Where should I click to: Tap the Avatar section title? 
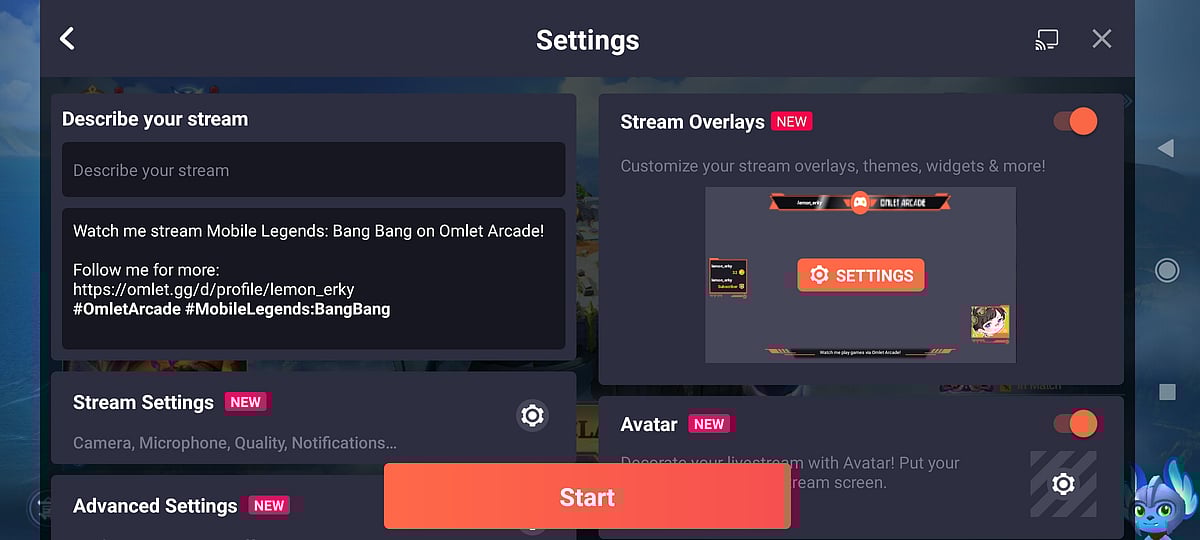[649, 424]
